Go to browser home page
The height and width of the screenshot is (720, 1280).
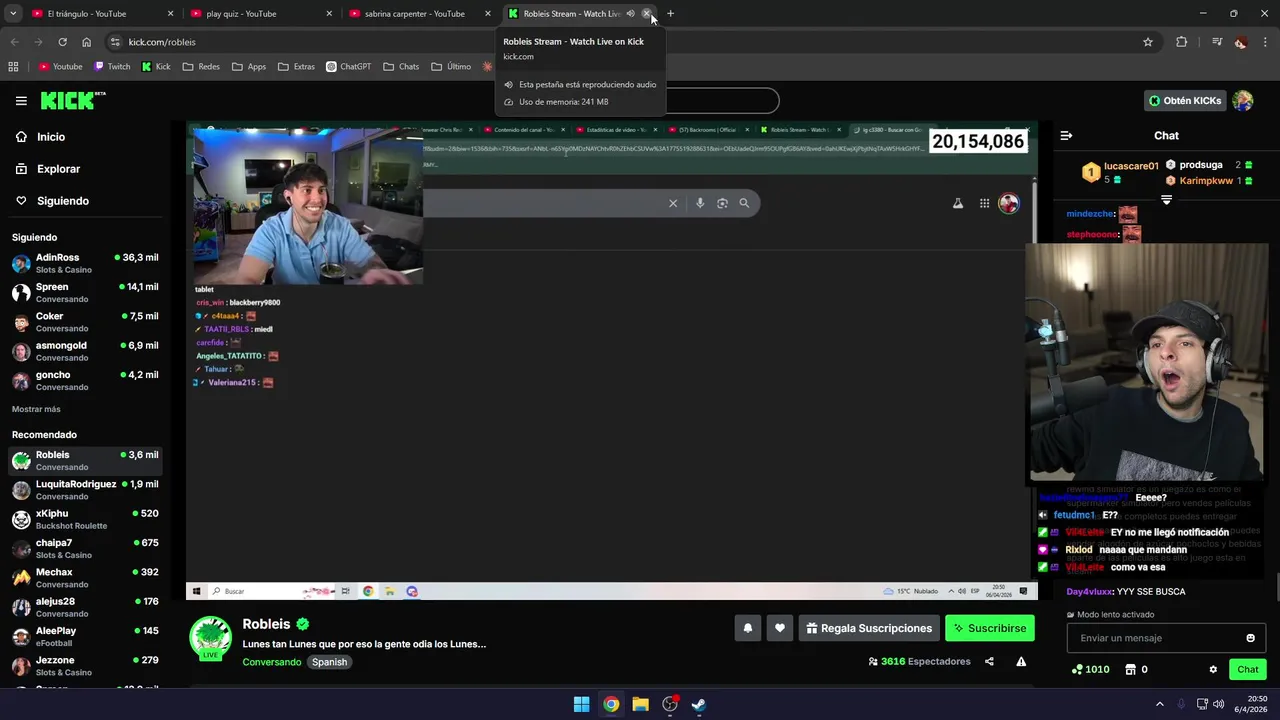tap(87, 42)
